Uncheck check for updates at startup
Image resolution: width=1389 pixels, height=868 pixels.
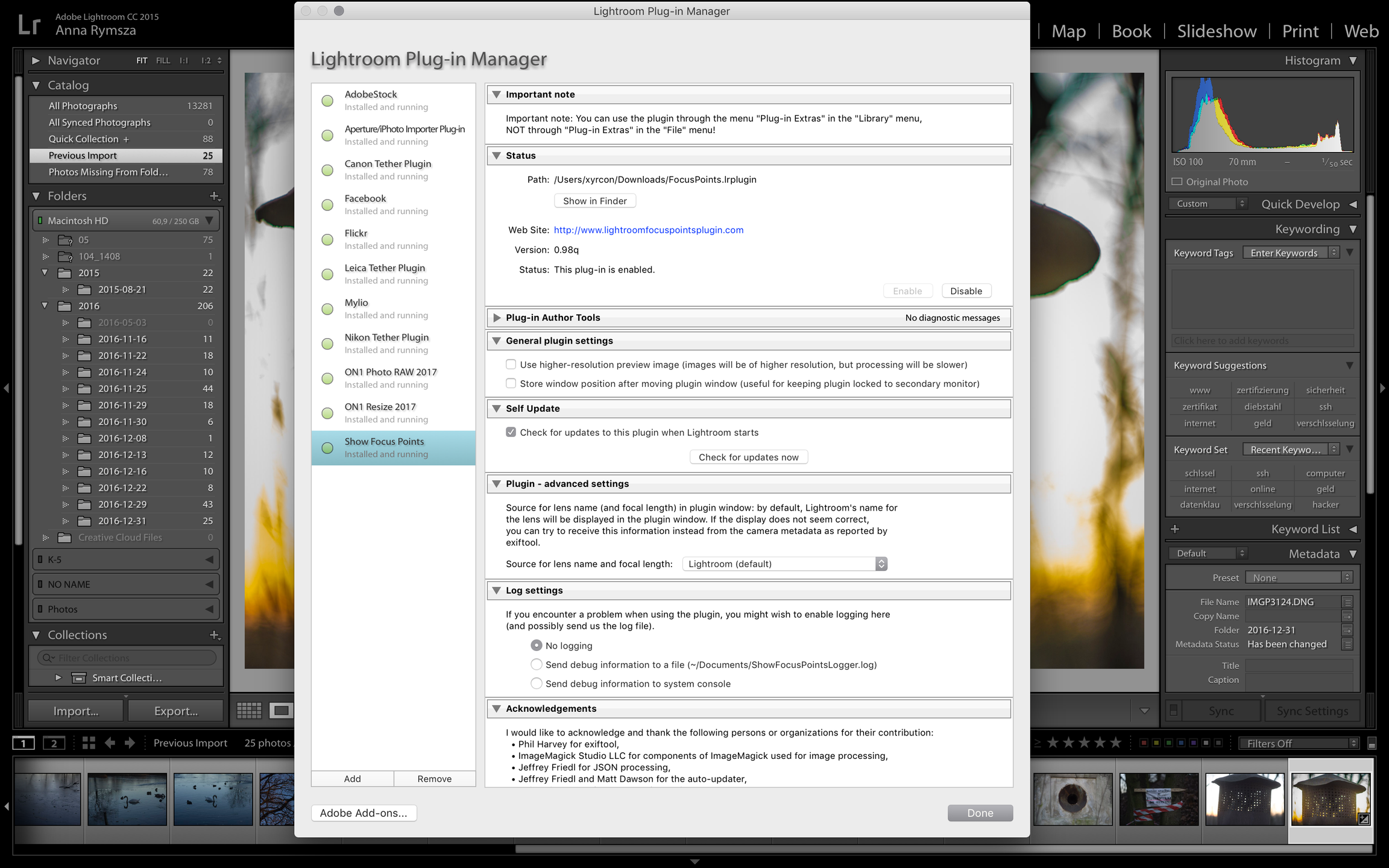coord(511,432)
